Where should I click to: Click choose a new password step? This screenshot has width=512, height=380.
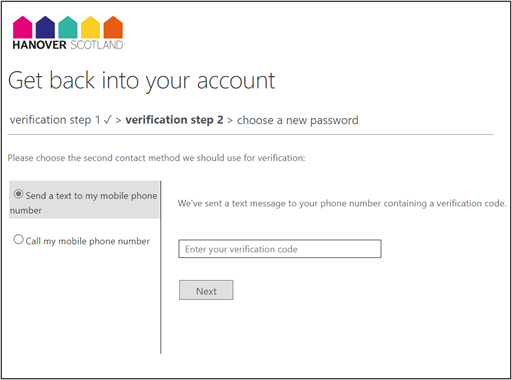point(298,120)
